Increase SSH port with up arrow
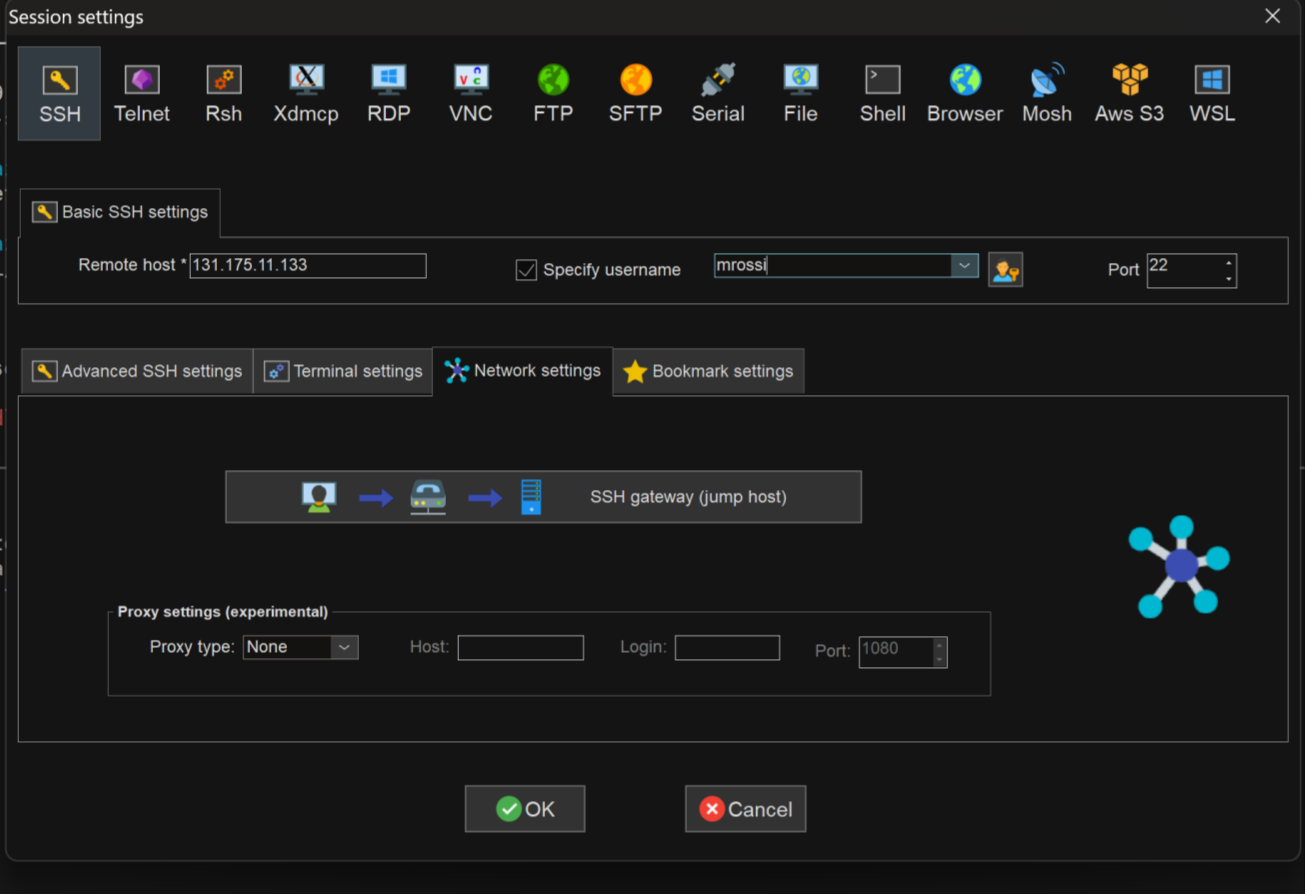 1229,263
